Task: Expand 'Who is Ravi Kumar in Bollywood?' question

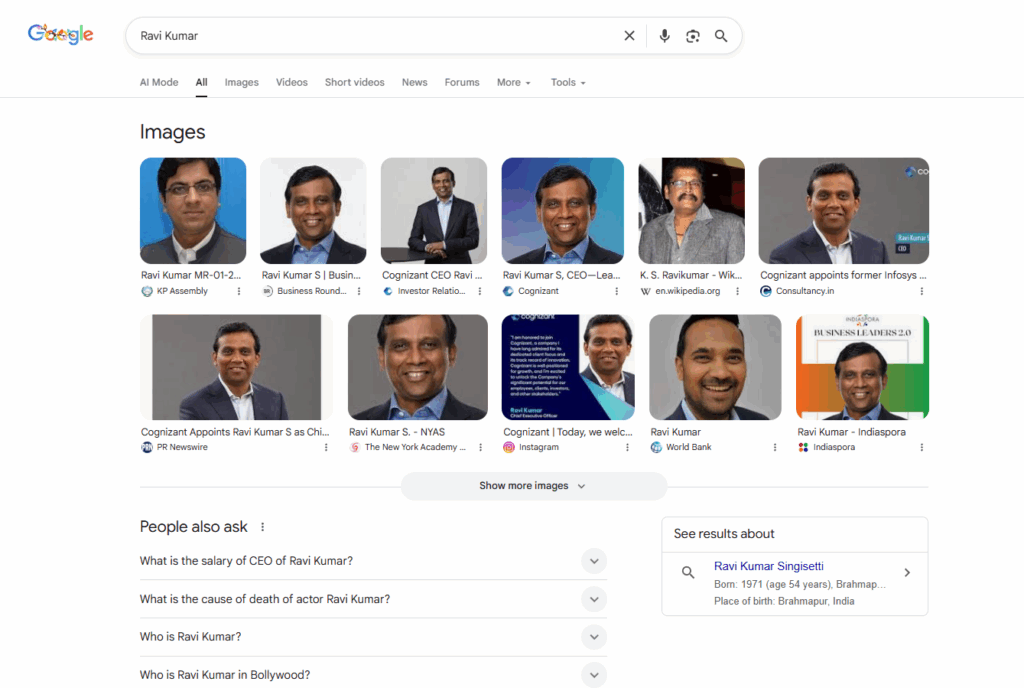Action: point(594,675)
